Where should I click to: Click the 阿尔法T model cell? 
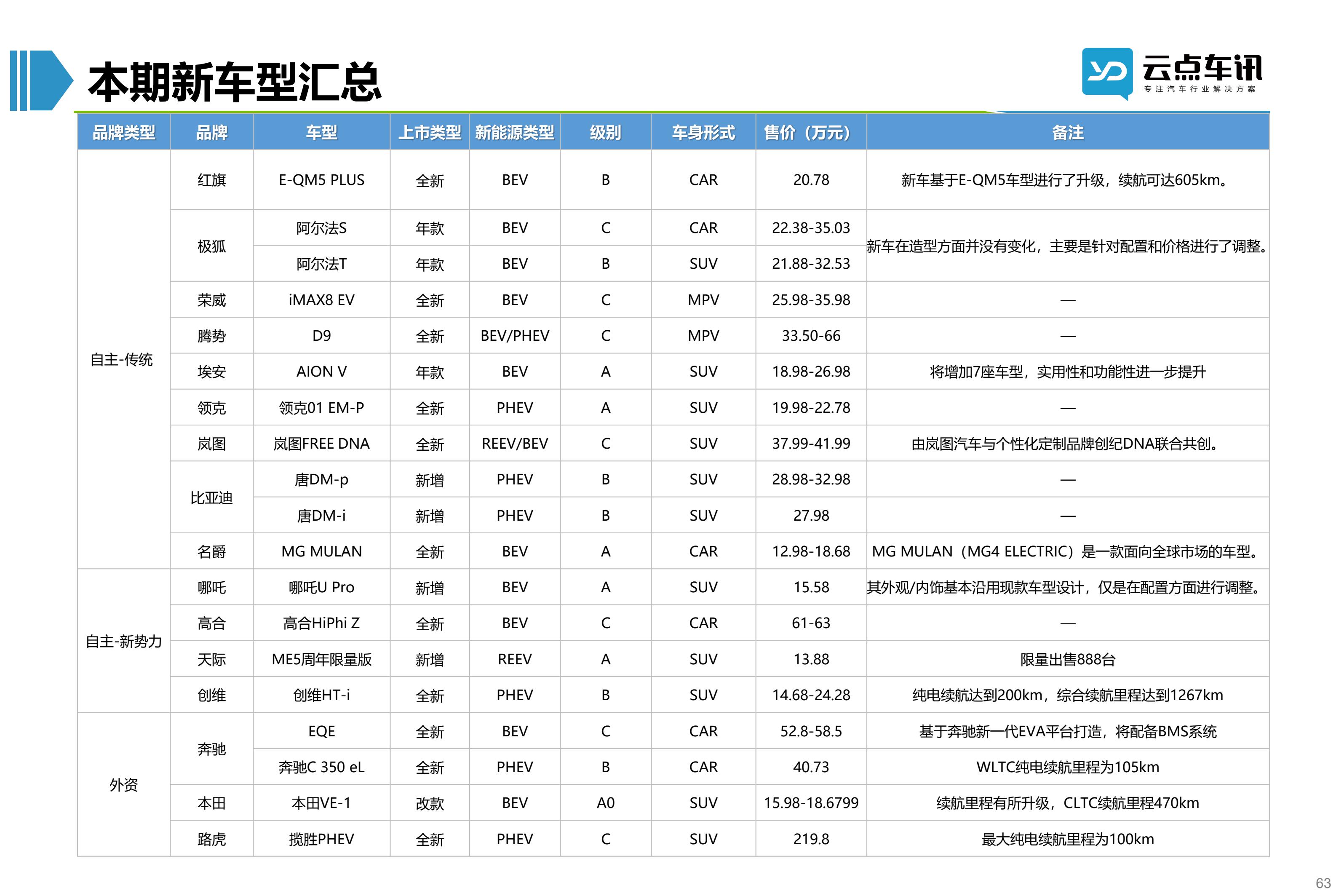point(322,263)
